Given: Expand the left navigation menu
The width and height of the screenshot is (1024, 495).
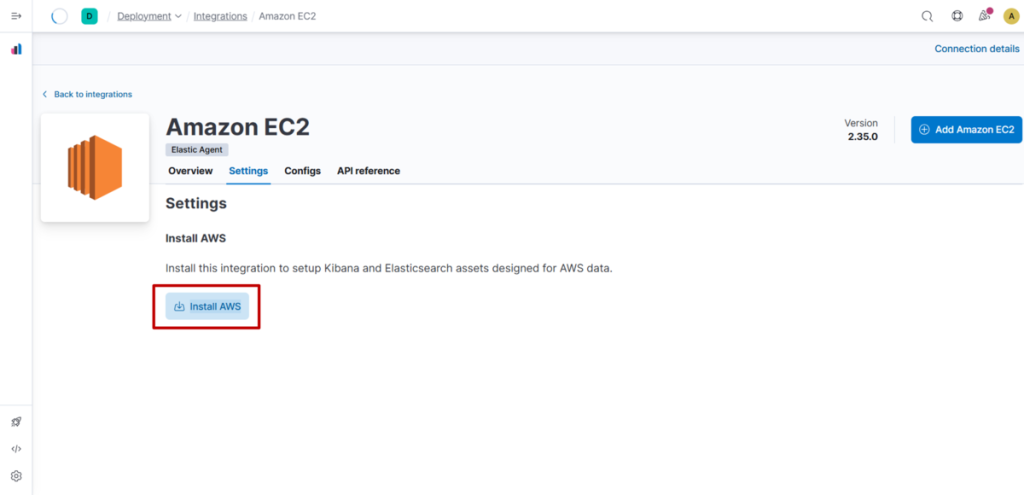Looking at the screenshot, I should pyautogui.click(x=16, y=16).
